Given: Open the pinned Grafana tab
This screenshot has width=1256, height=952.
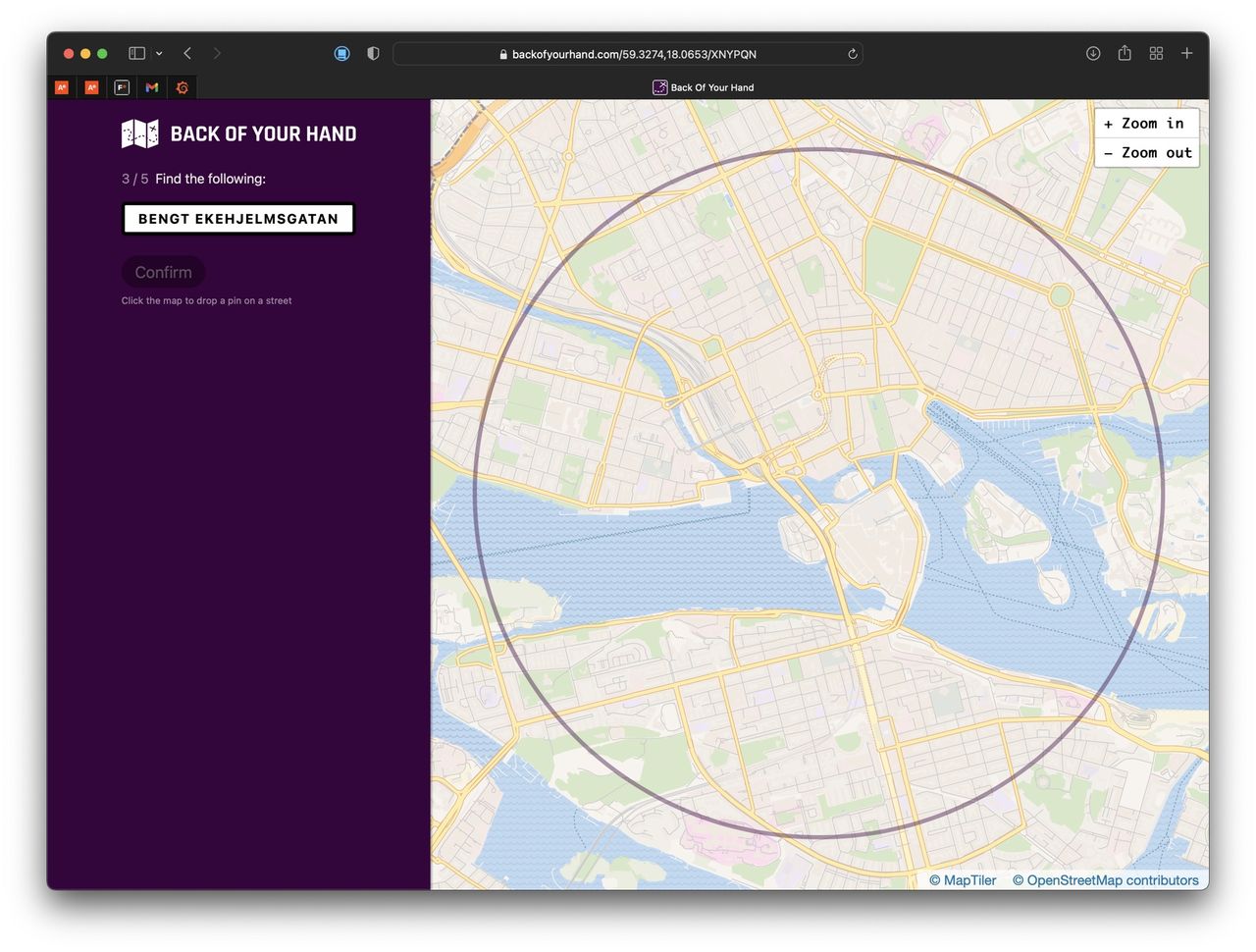Looking at the screenshot, I should click(183, 87).
